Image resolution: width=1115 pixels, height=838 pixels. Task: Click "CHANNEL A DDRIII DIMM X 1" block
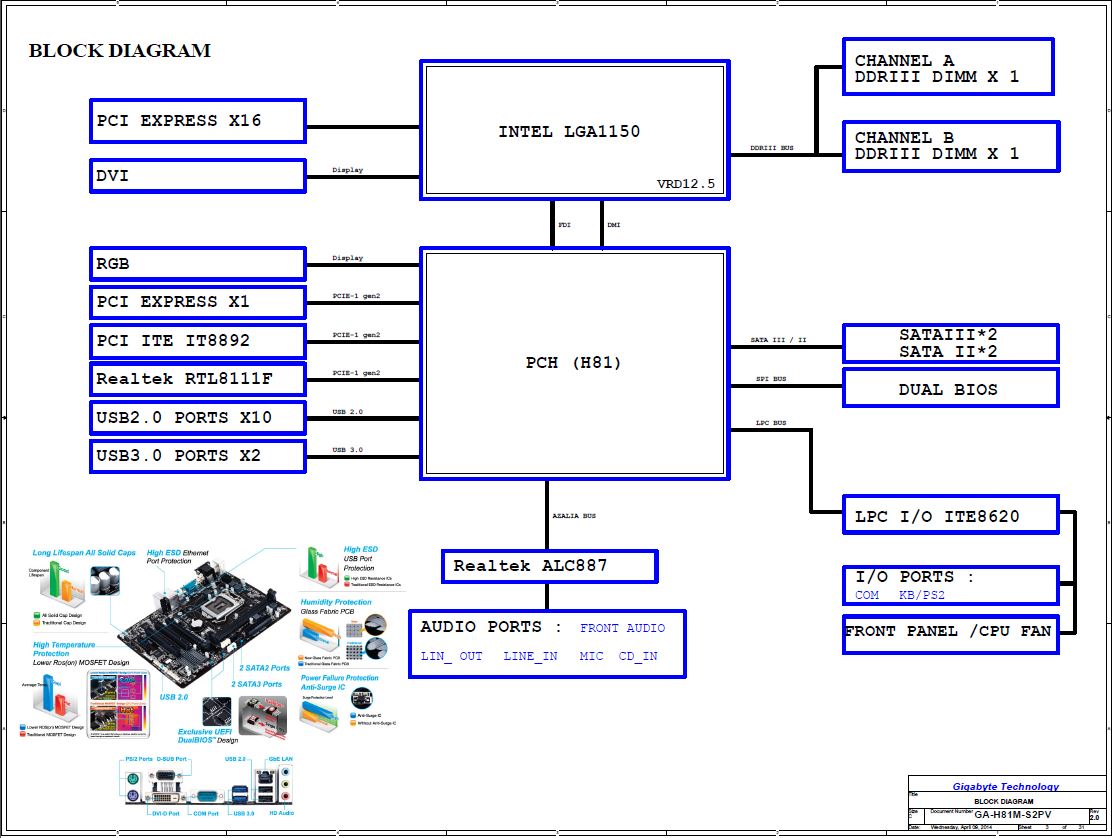tap(948, 67)
